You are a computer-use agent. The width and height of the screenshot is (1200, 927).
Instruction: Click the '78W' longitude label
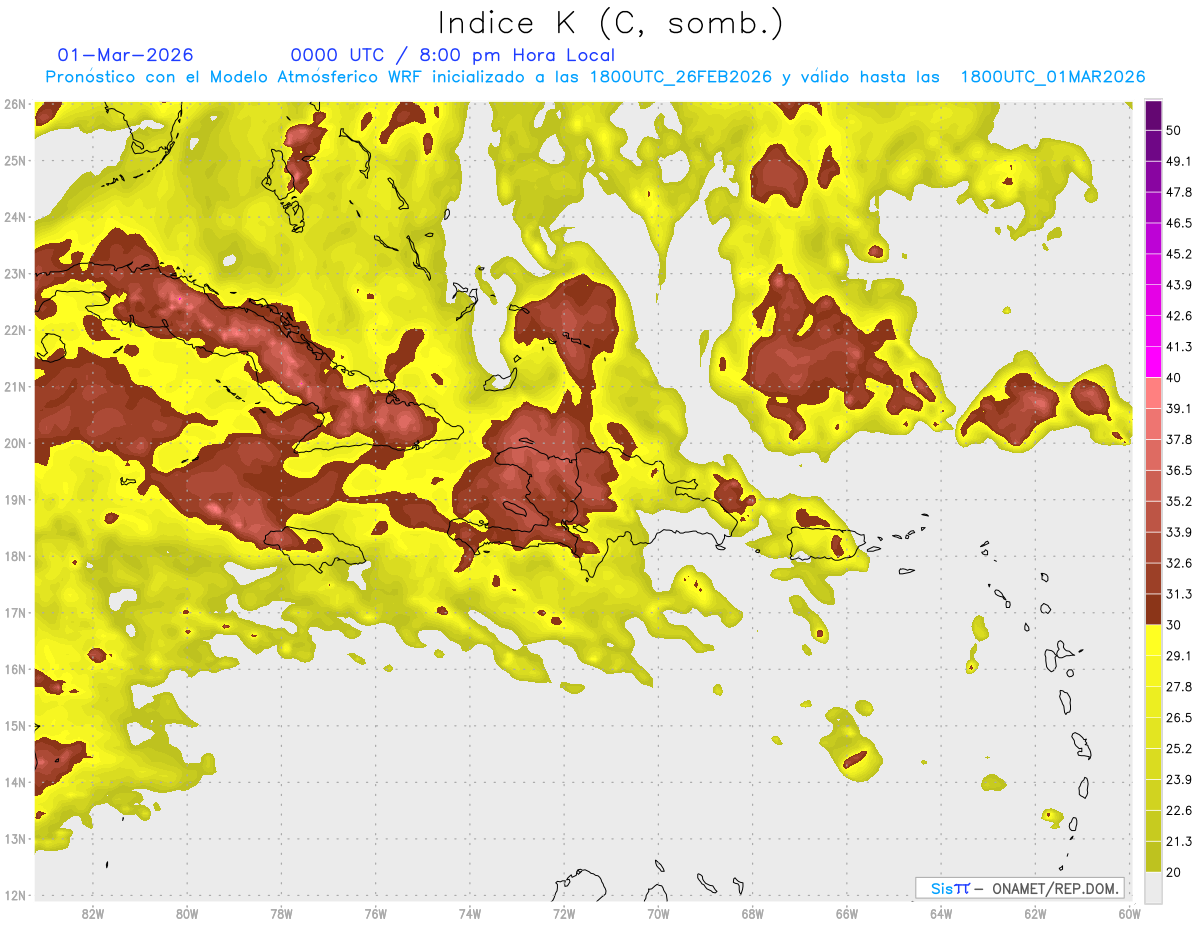tap(281, 914)
